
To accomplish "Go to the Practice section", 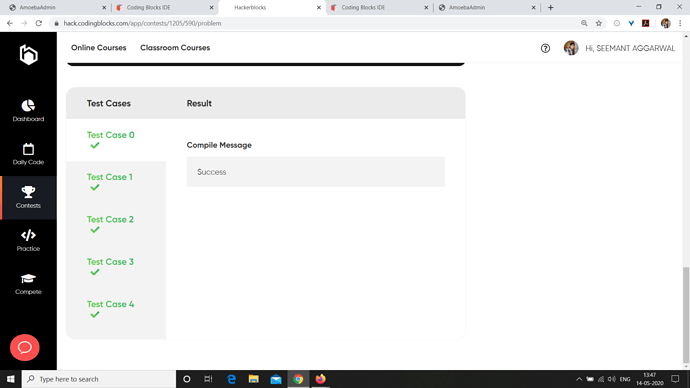I will (x=28, y=240).
